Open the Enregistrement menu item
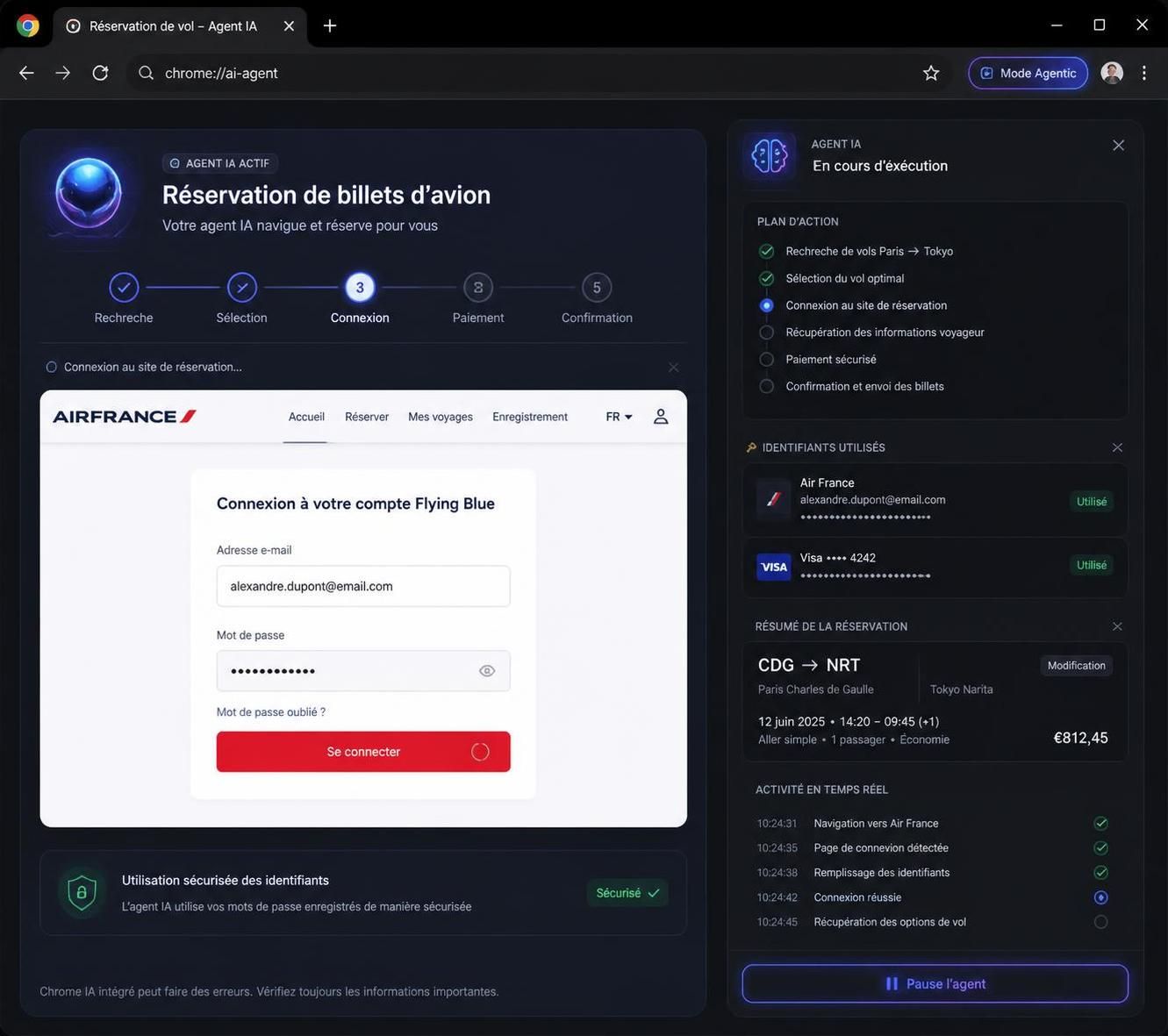 [x=530, y=417]
